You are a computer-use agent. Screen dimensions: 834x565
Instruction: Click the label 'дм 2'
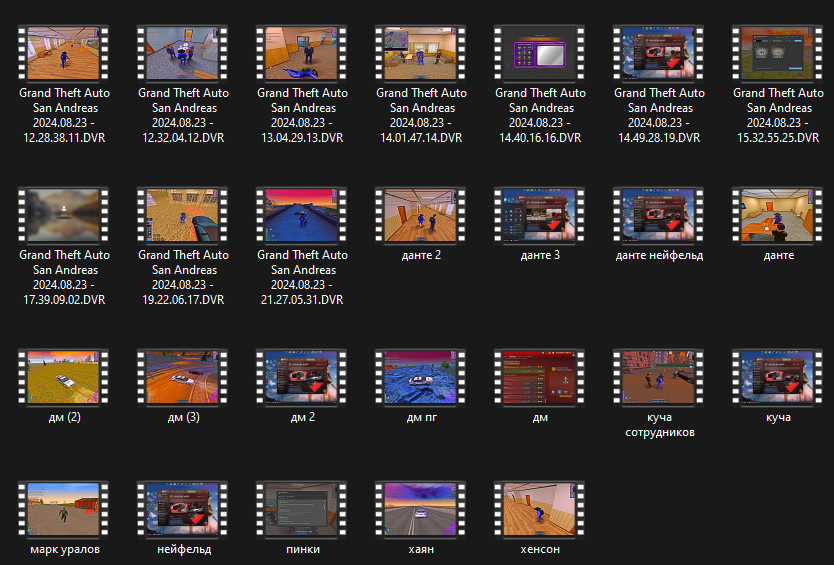pyautogui.click(x=303, y=418)
